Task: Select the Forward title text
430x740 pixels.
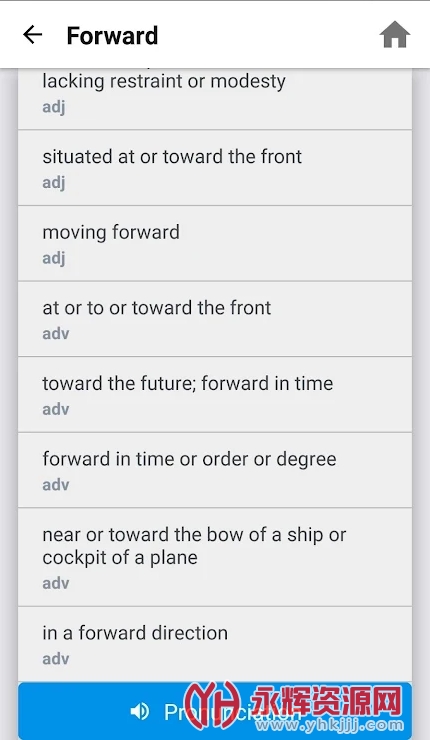Action: click(112, 35)
